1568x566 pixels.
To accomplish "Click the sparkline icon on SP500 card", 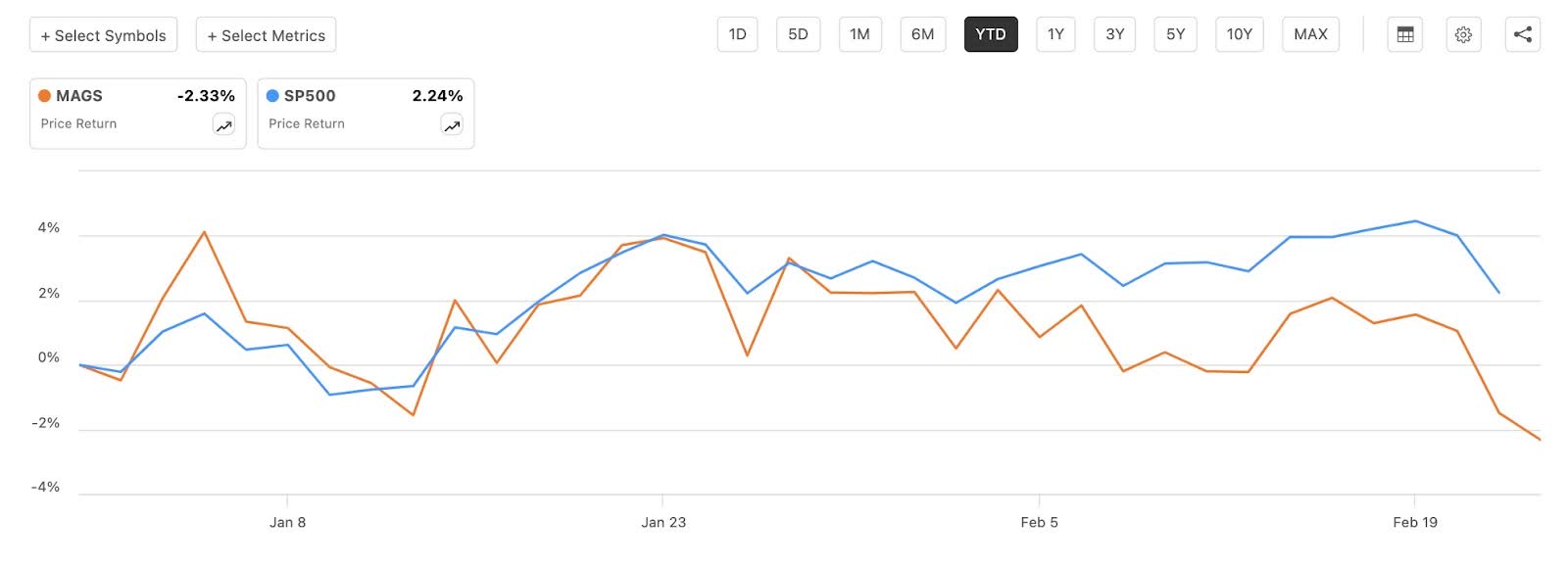I will [451, 124].
